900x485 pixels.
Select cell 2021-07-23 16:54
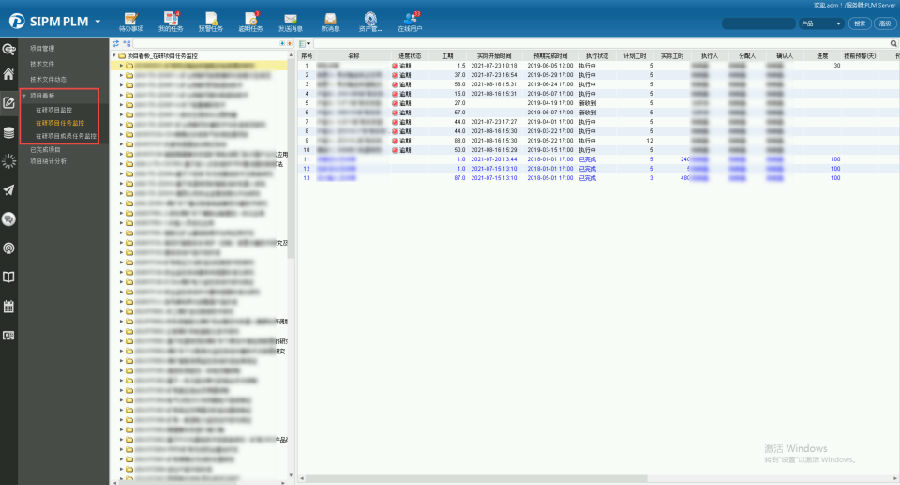click(x=494, y=75)
